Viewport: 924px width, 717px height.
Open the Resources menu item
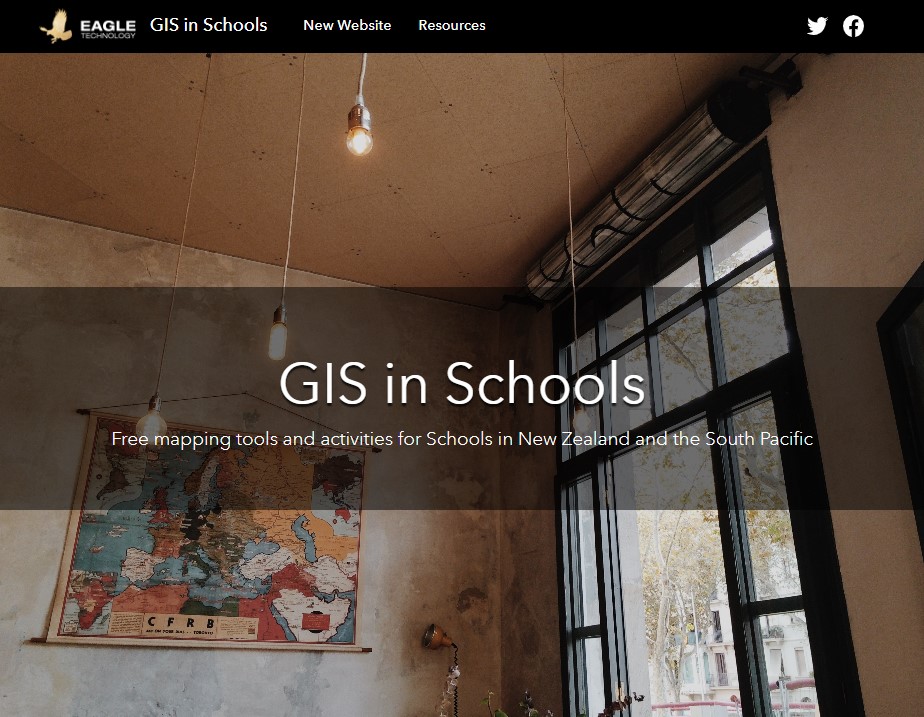(452, 25)
